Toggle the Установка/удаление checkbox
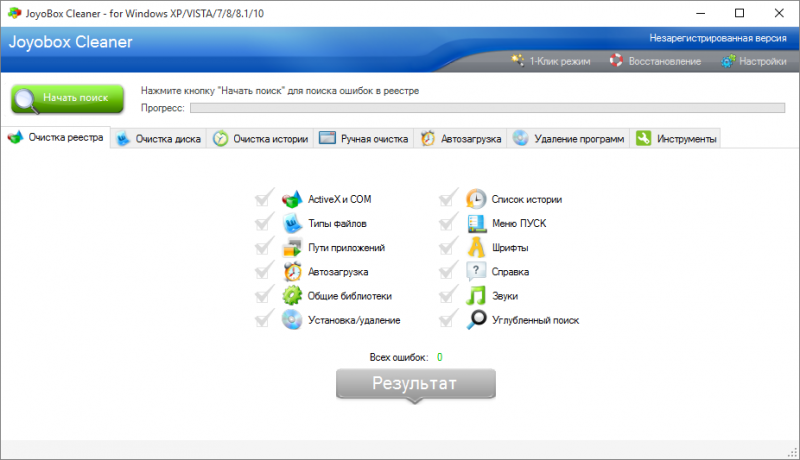This screenshot has height=460, width=800. tap(264, 319)
